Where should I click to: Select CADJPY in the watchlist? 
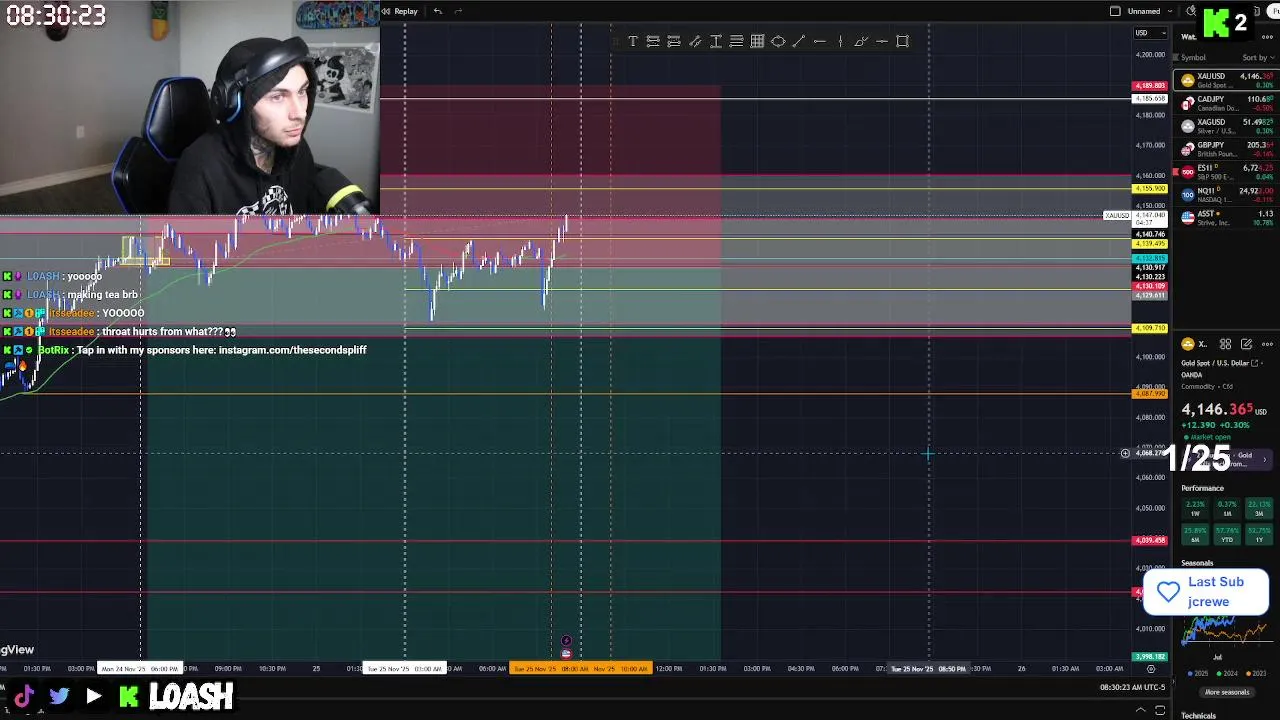pos(1227,103)
